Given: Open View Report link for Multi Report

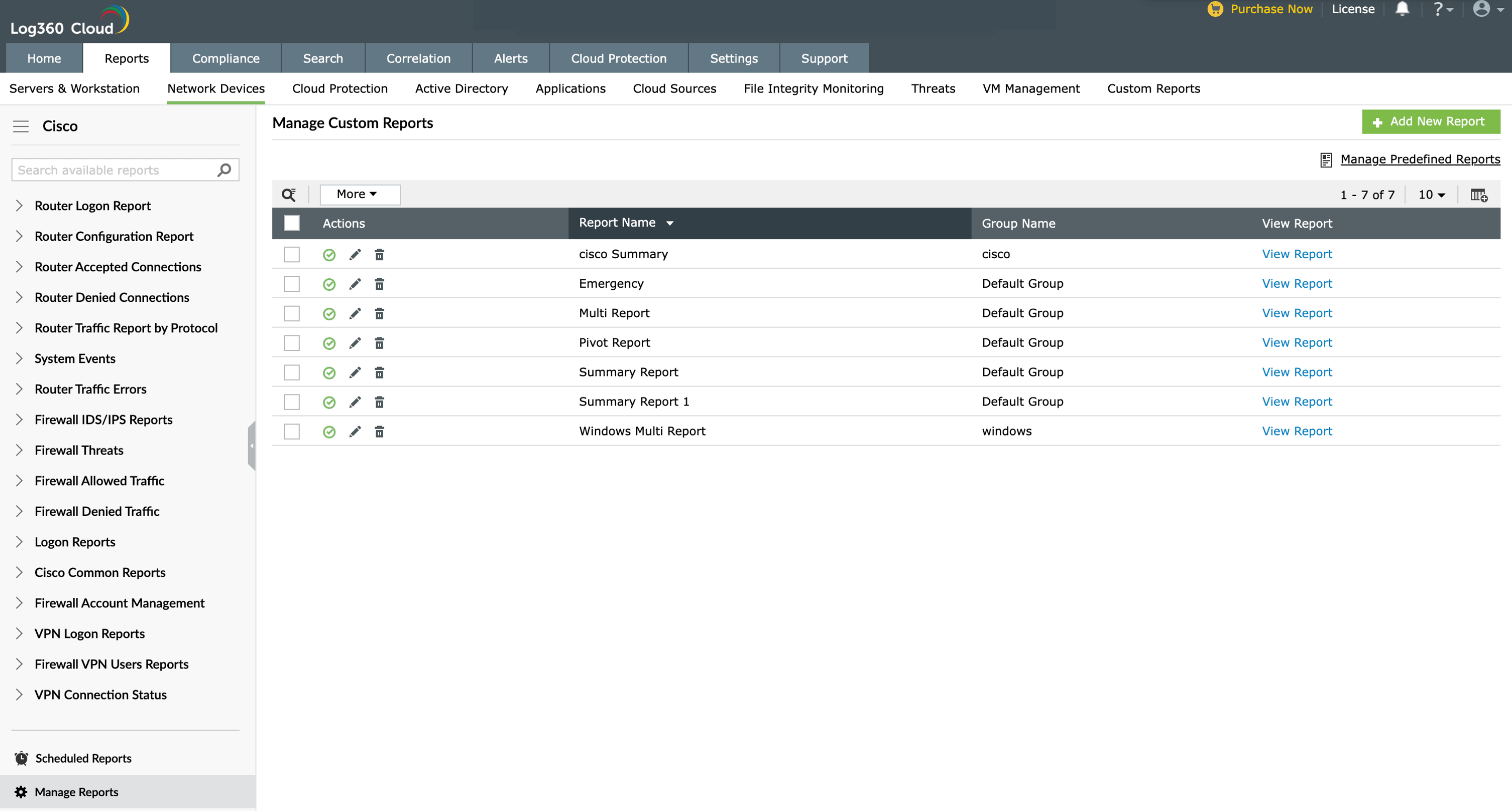Looking at the screenshot, I should coord(1296,312).
